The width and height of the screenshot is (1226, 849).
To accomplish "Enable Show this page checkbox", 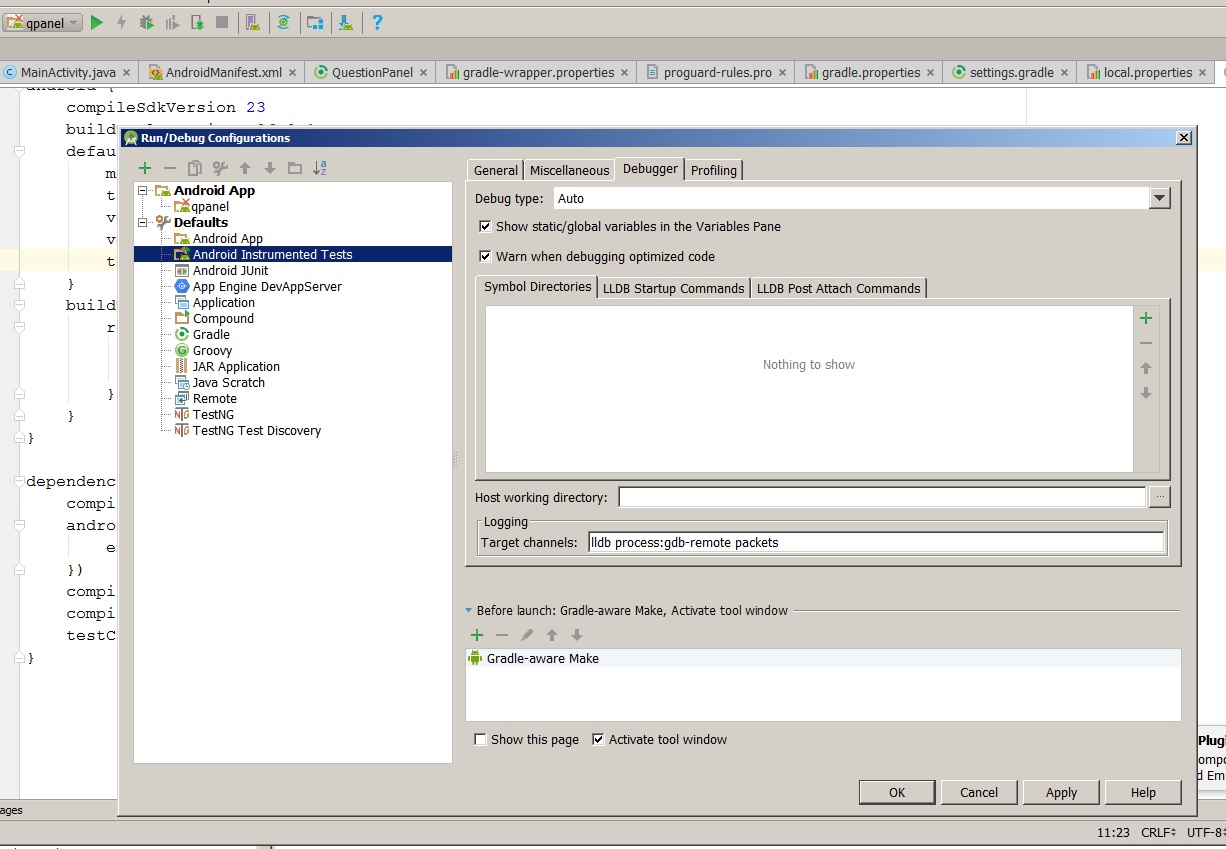I will [479, 739].
